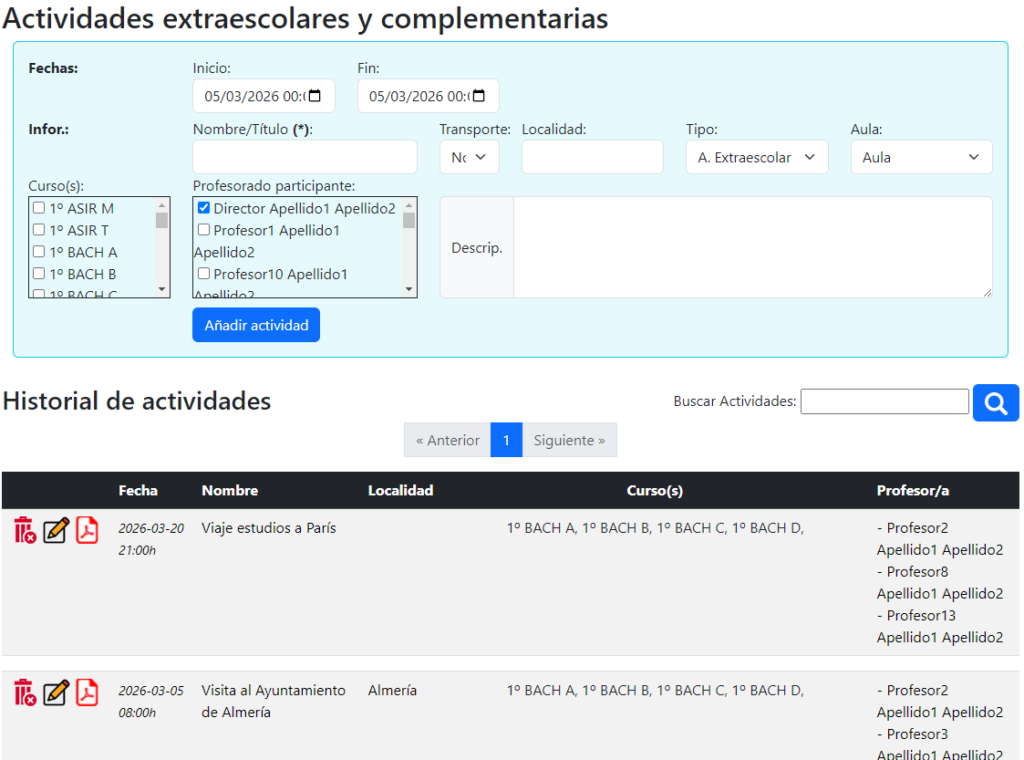Check the 1º ASIR M course

click(x=39, y=209)
